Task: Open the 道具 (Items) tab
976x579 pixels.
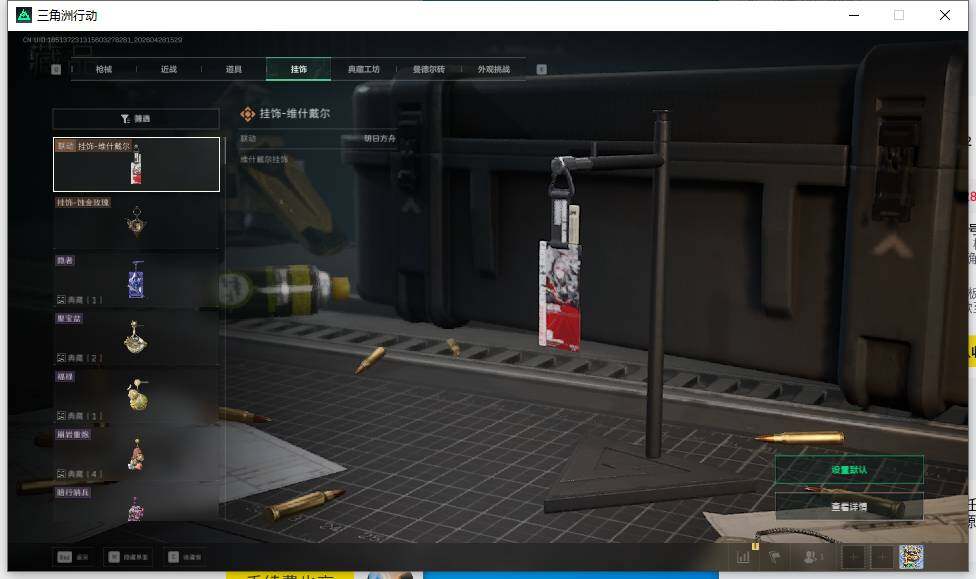Action: click(x=233, y=69)
